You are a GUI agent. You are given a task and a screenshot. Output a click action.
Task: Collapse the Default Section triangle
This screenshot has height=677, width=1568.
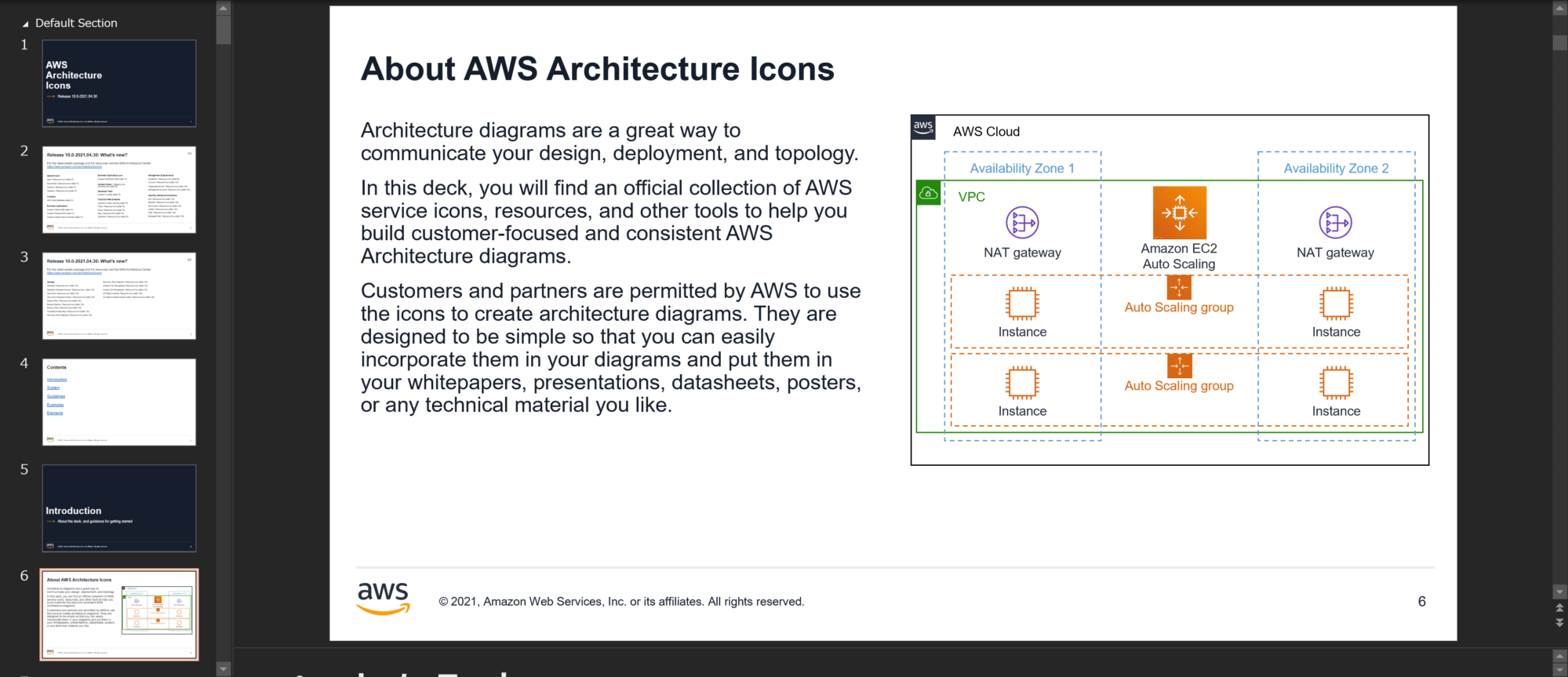25,24
